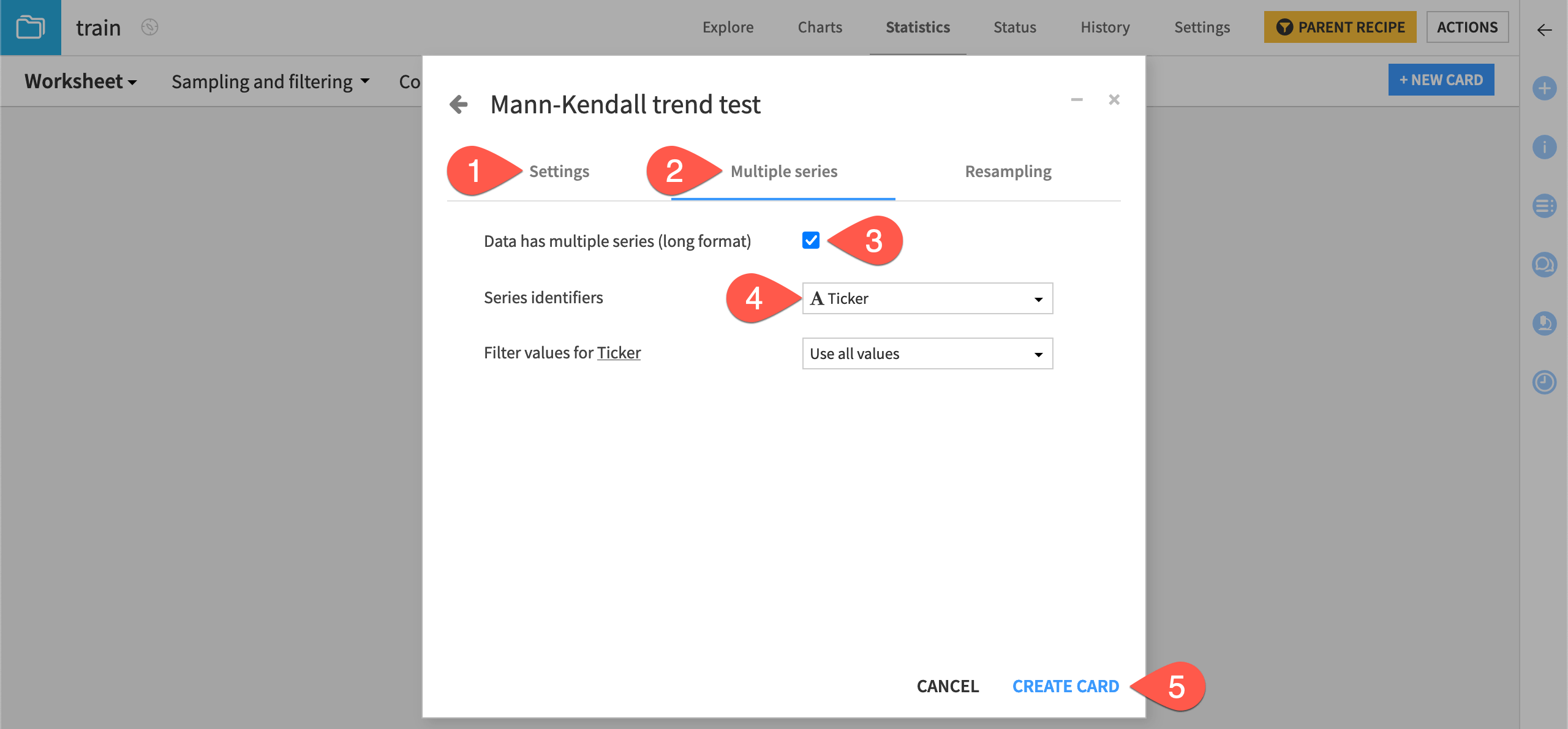Open the Use all values filter dropdown
The height and width of the screenshot is (729, 1568).
click(x=927, y=353)
